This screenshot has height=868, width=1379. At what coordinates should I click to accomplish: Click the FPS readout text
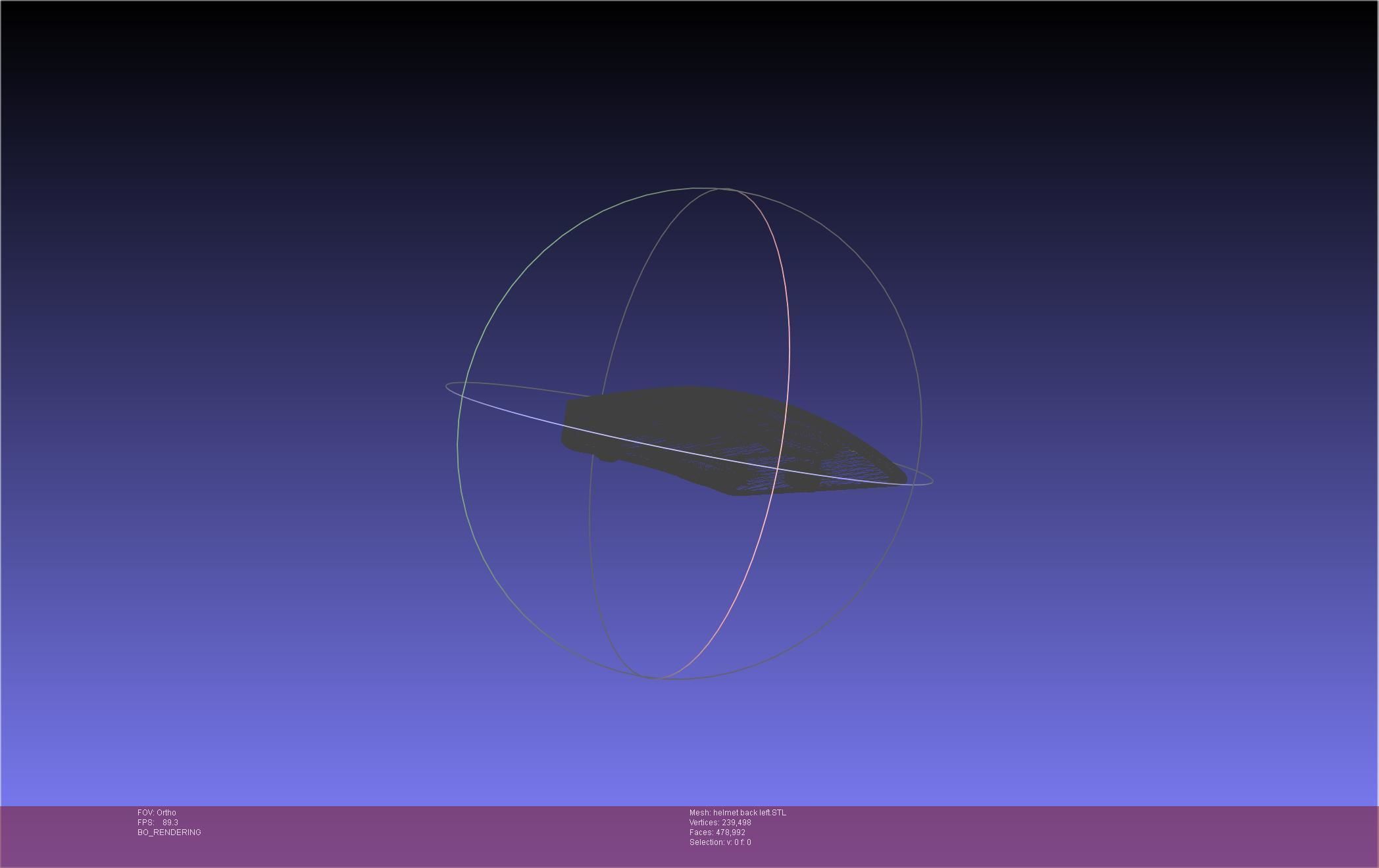point(158,823)
